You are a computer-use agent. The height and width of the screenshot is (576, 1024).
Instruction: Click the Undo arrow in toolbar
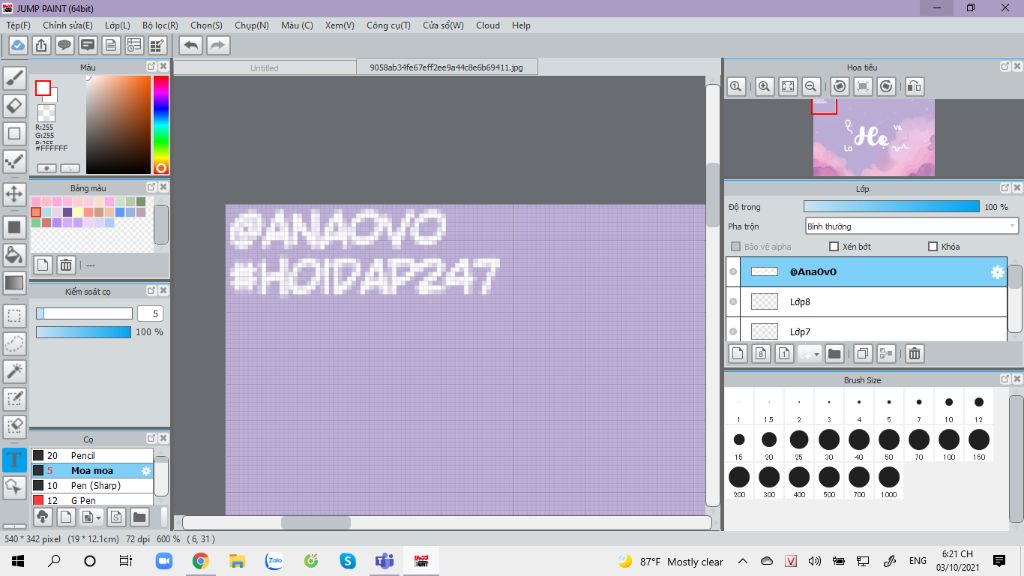click(191, 45)
